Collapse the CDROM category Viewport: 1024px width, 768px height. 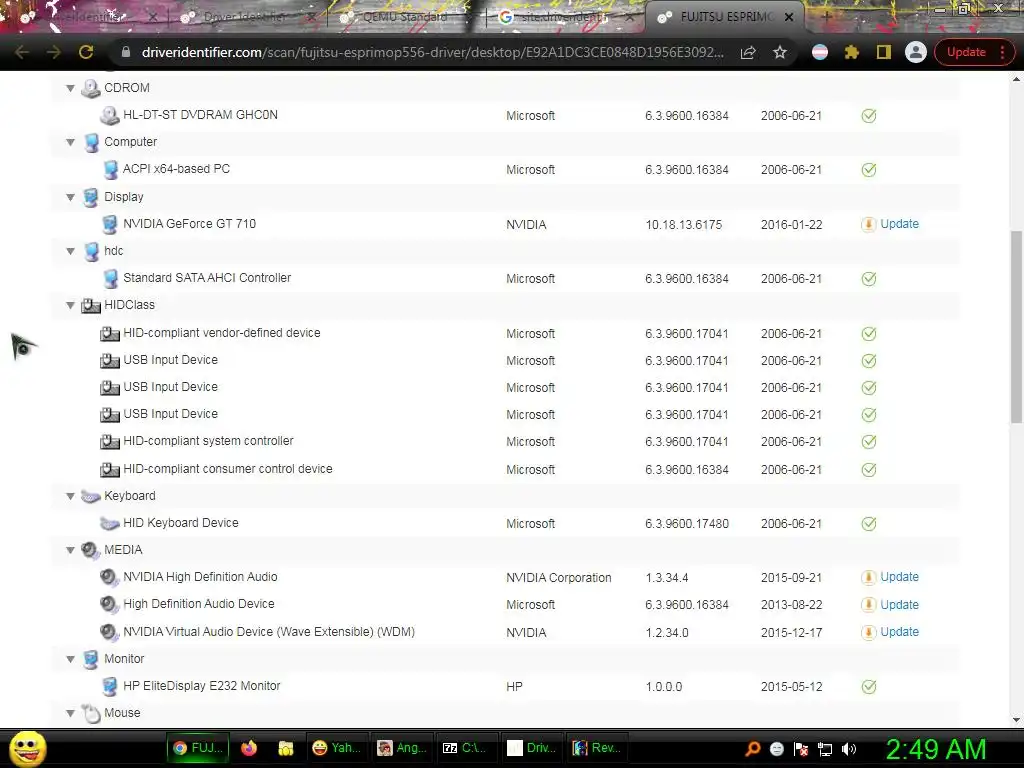tap(71, 88)
